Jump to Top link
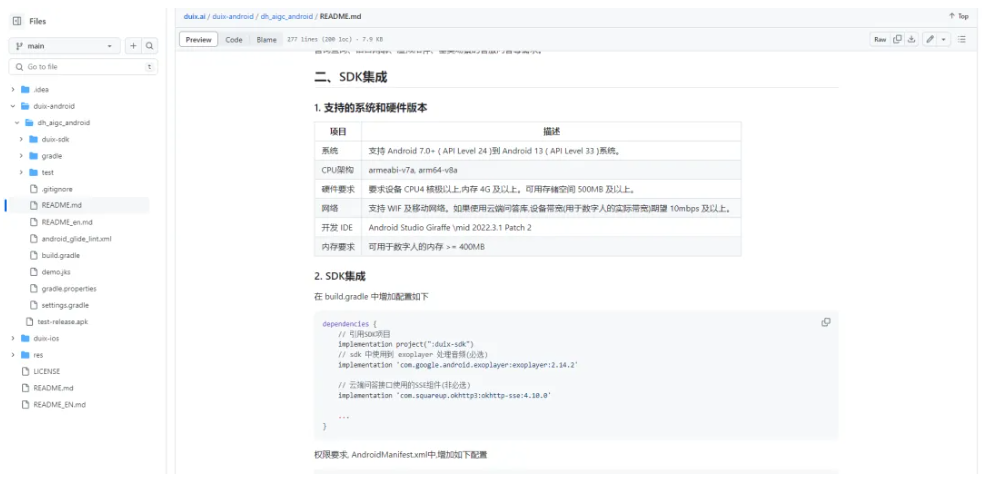982x480 pixels. [959, 16]
